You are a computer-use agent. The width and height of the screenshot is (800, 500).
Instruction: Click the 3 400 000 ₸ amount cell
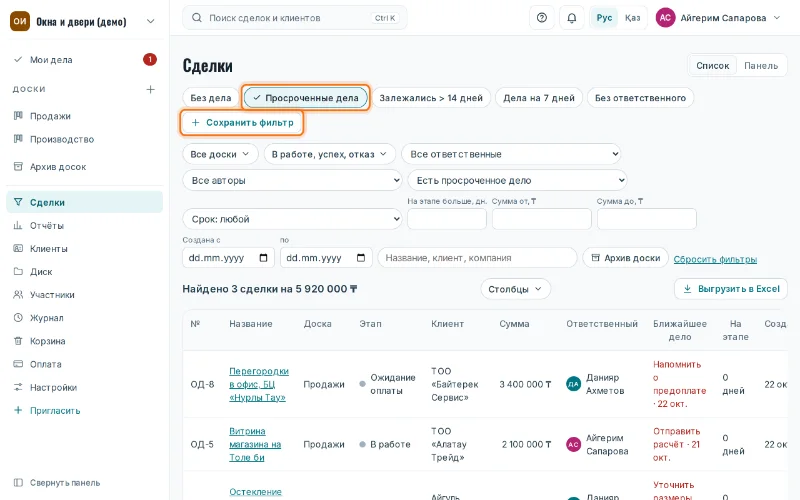coord(526,384)
